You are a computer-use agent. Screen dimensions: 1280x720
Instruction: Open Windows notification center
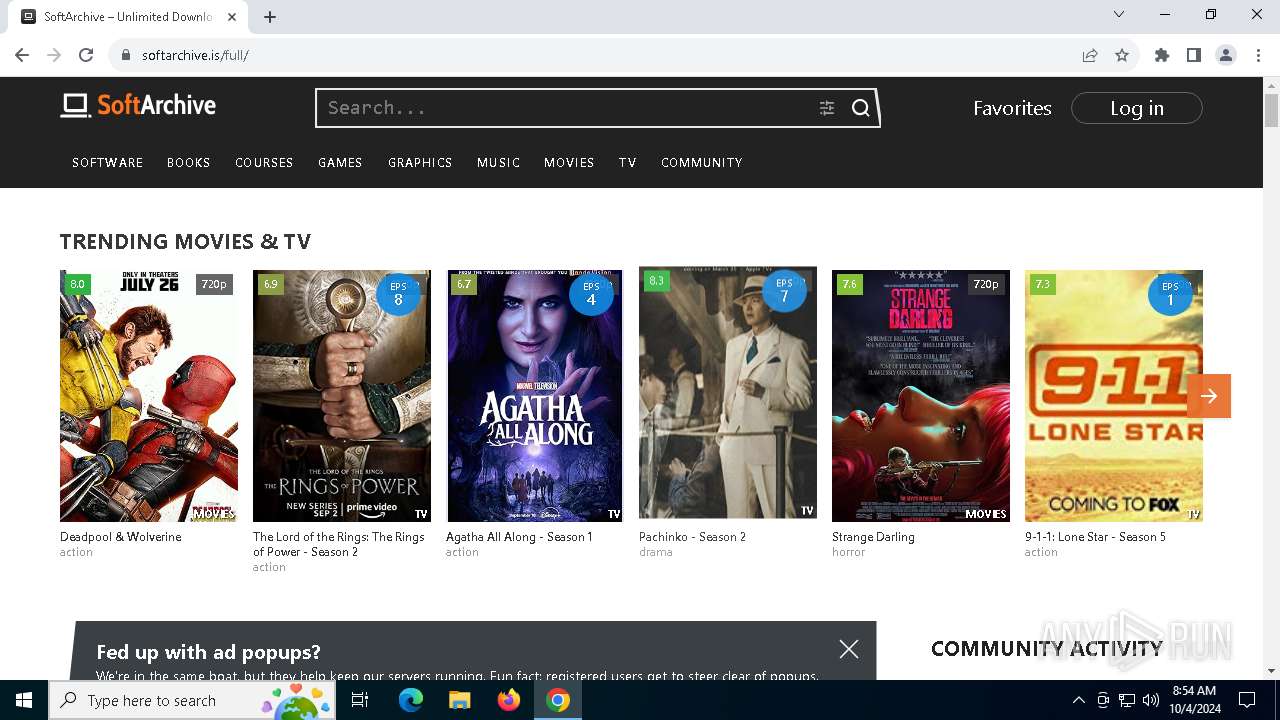[x=1247, y=700]
